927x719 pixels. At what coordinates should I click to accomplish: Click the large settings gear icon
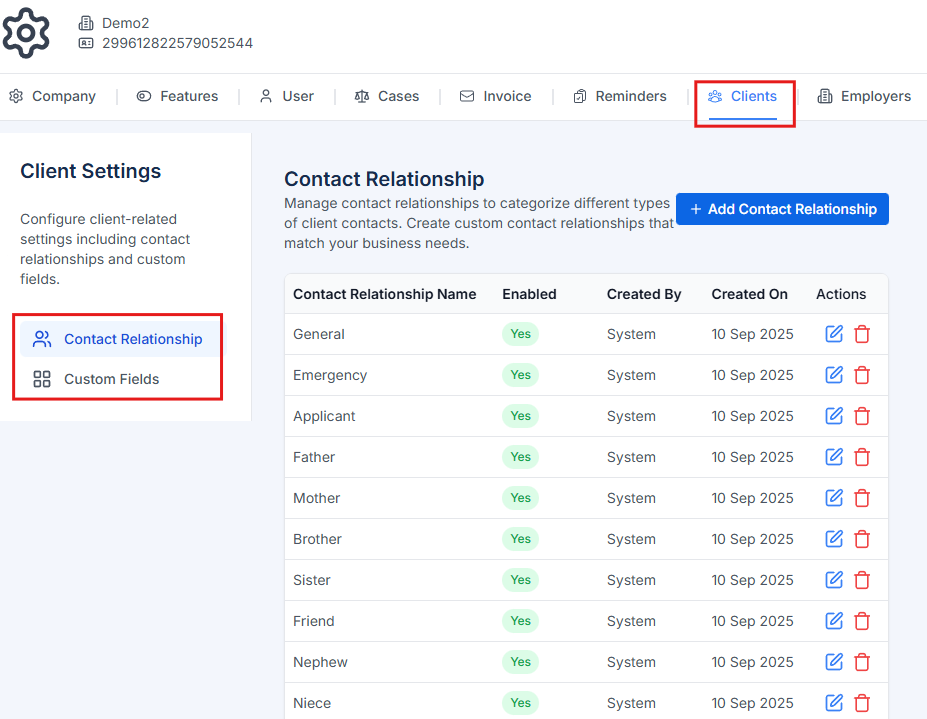pyautogui.click(x=25, y=33)
